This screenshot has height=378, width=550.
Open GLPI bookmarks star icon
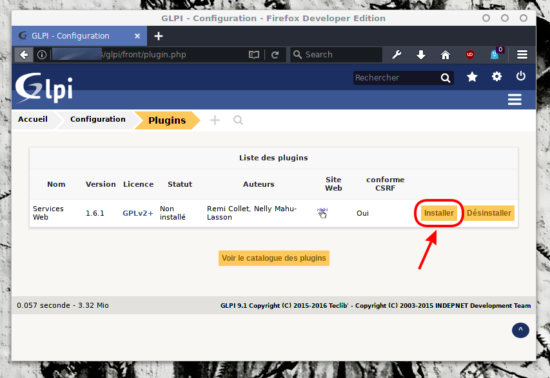point(472,77)
